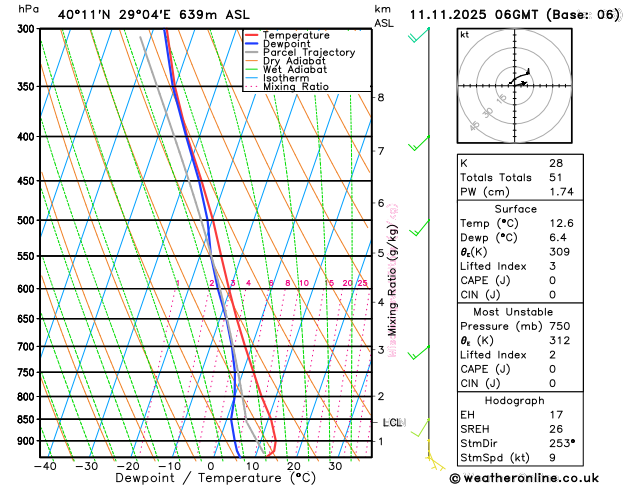Click the '0' temperature axis label
Image resolution: width=629 pixels, height=486 pixels.
tap(211, 466)
